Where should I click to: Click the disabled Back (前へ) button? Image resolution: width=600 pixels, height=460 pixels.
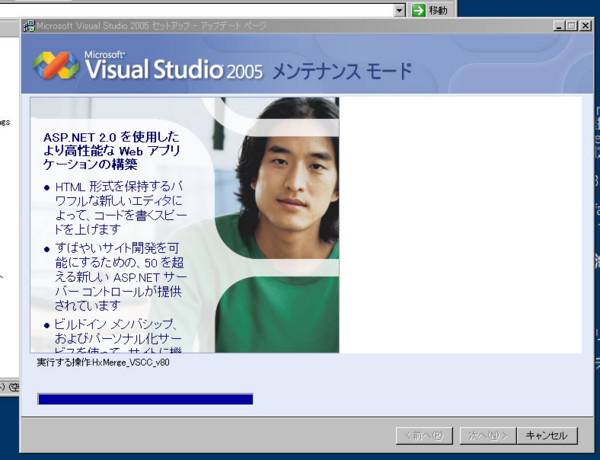pos(424,436)
